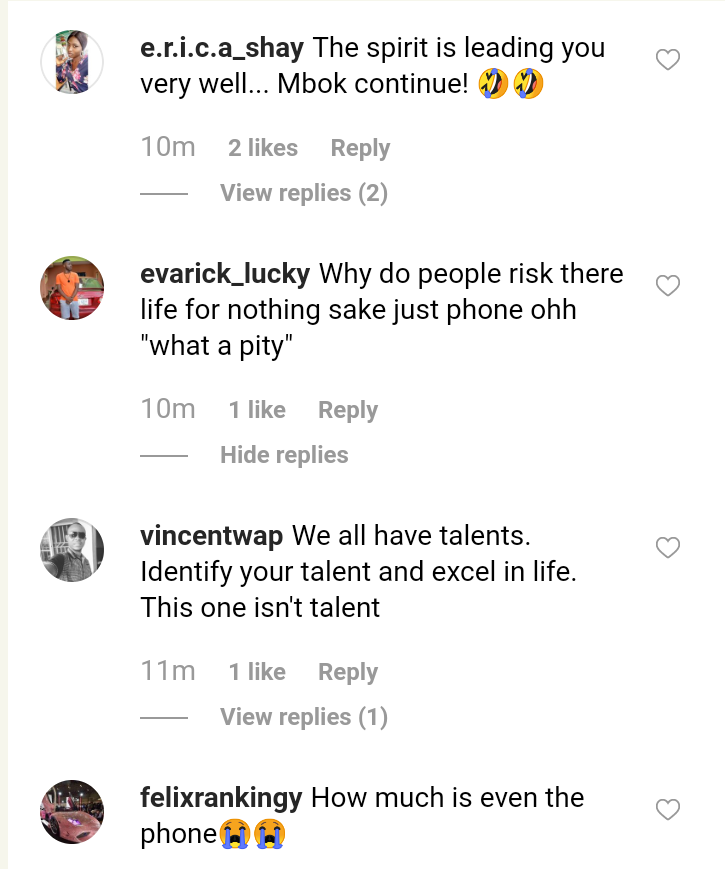View the 1 like on evarick_lucky's comment
Image resolution: width=725 pixels, height=869 pixels.
tap(256, 410)
